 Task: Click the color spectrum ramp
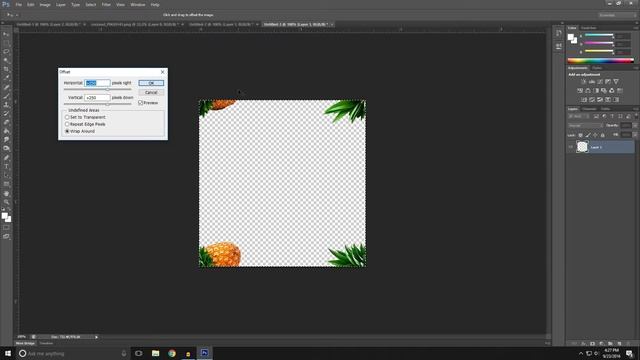click(x=601, y=60)
